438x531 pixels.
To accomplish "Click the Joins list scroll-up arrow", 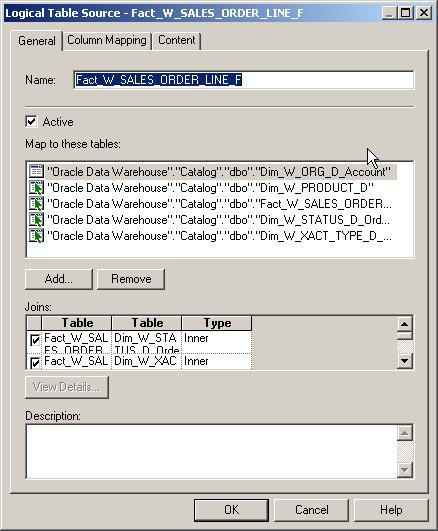I will 404,324.
